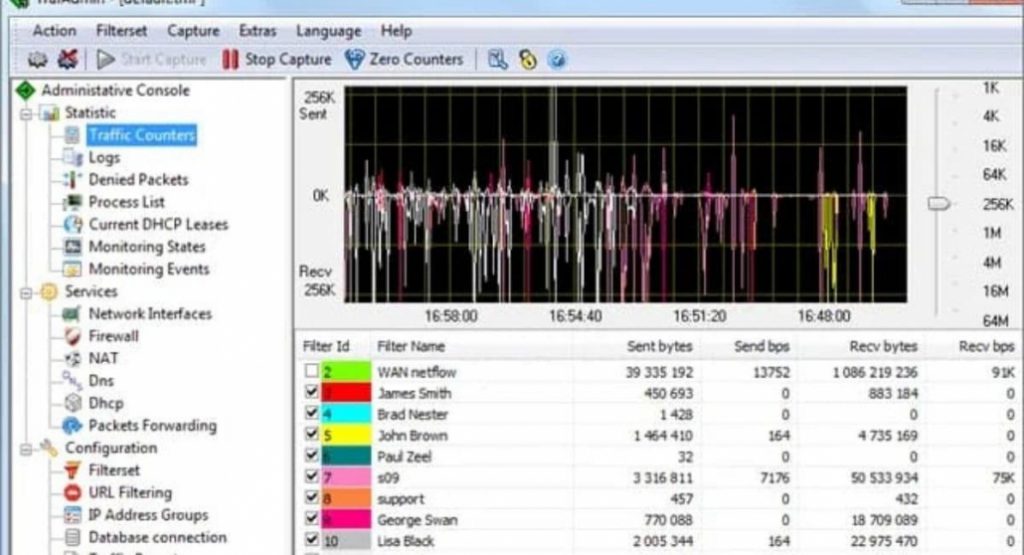This screenshot has height=555, width=1024.
Task: Collapse the Services tree node
Action: pos(27,292)
